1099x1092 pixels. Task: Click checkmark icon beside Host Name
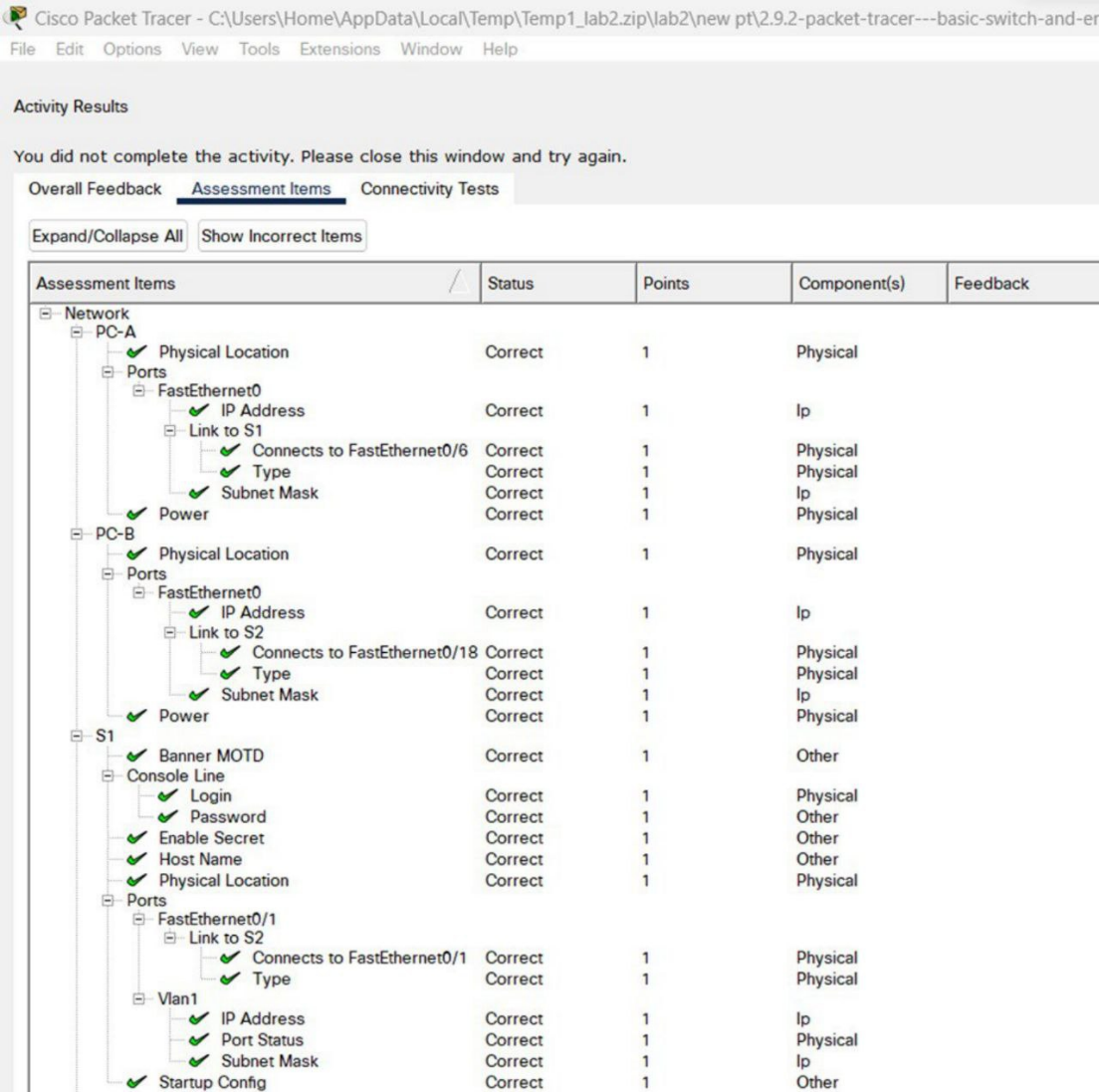click(x=136, y=859)
